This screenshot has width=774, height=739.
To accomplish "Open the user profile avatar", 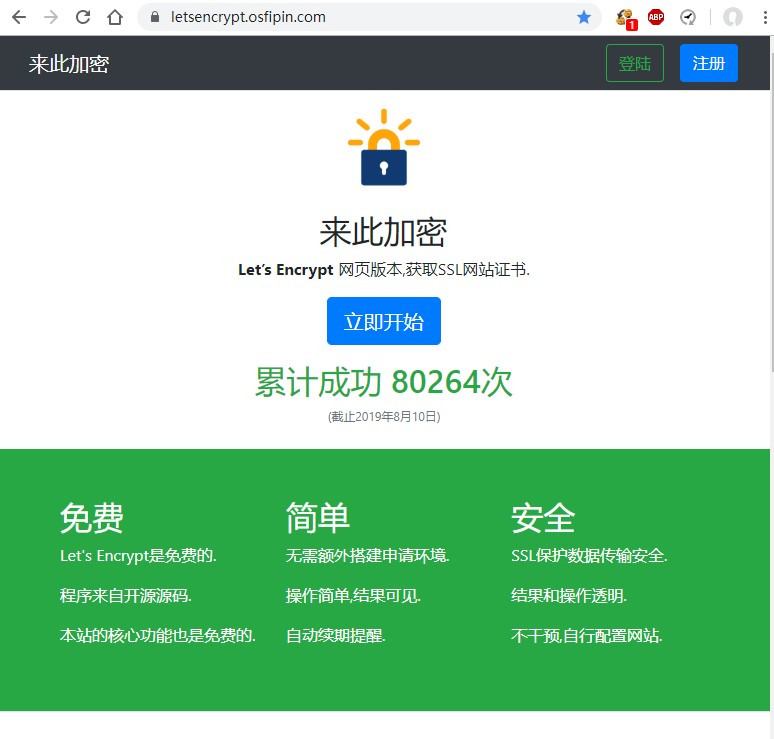I will (x=733, y=17).
